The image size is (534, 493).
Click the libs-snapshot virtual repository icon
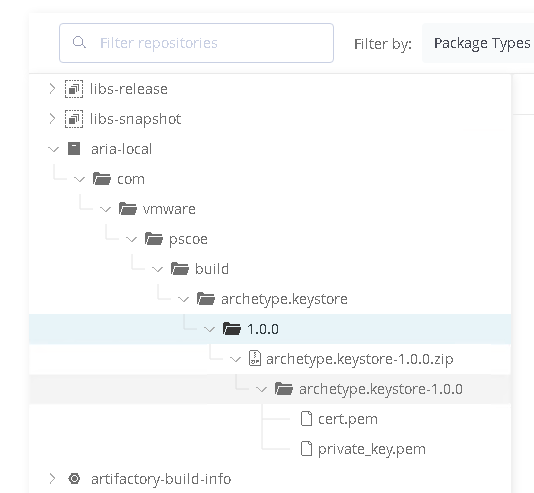pyautogui.click(x=74, y=119)
